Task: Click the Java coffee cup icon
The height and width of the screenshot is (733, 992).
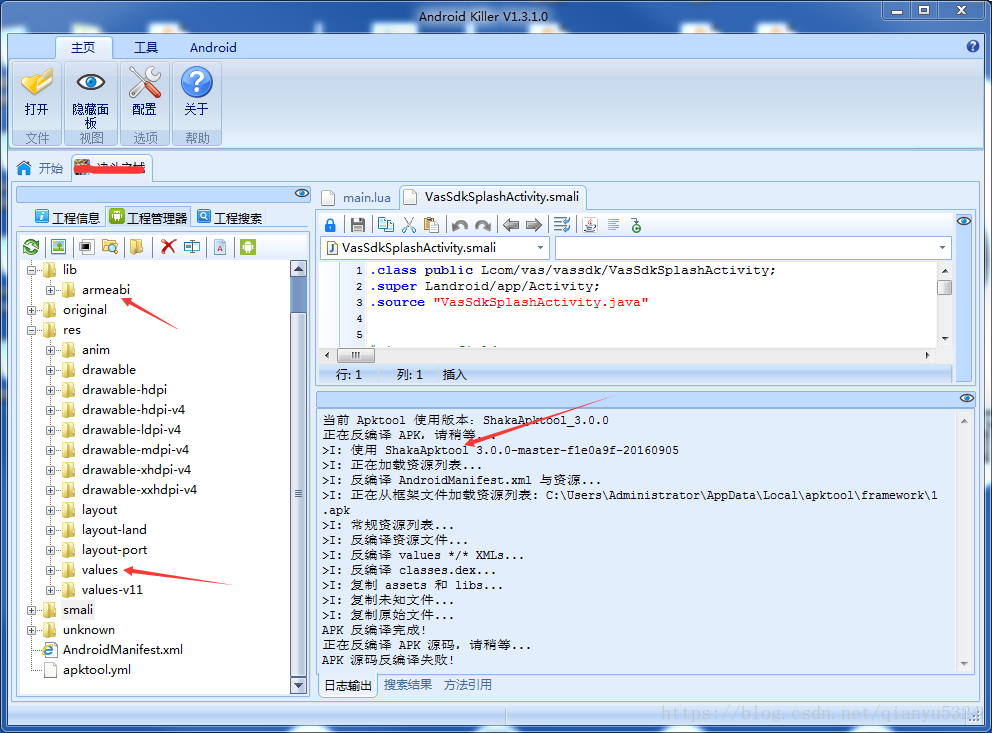Action: [590, 225]
